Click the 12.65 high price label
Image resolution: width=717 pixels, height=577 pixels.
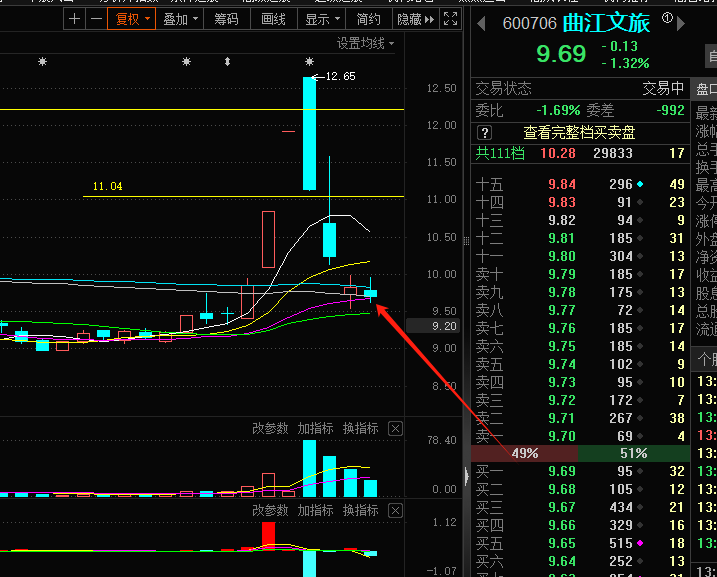coord(340,76)
